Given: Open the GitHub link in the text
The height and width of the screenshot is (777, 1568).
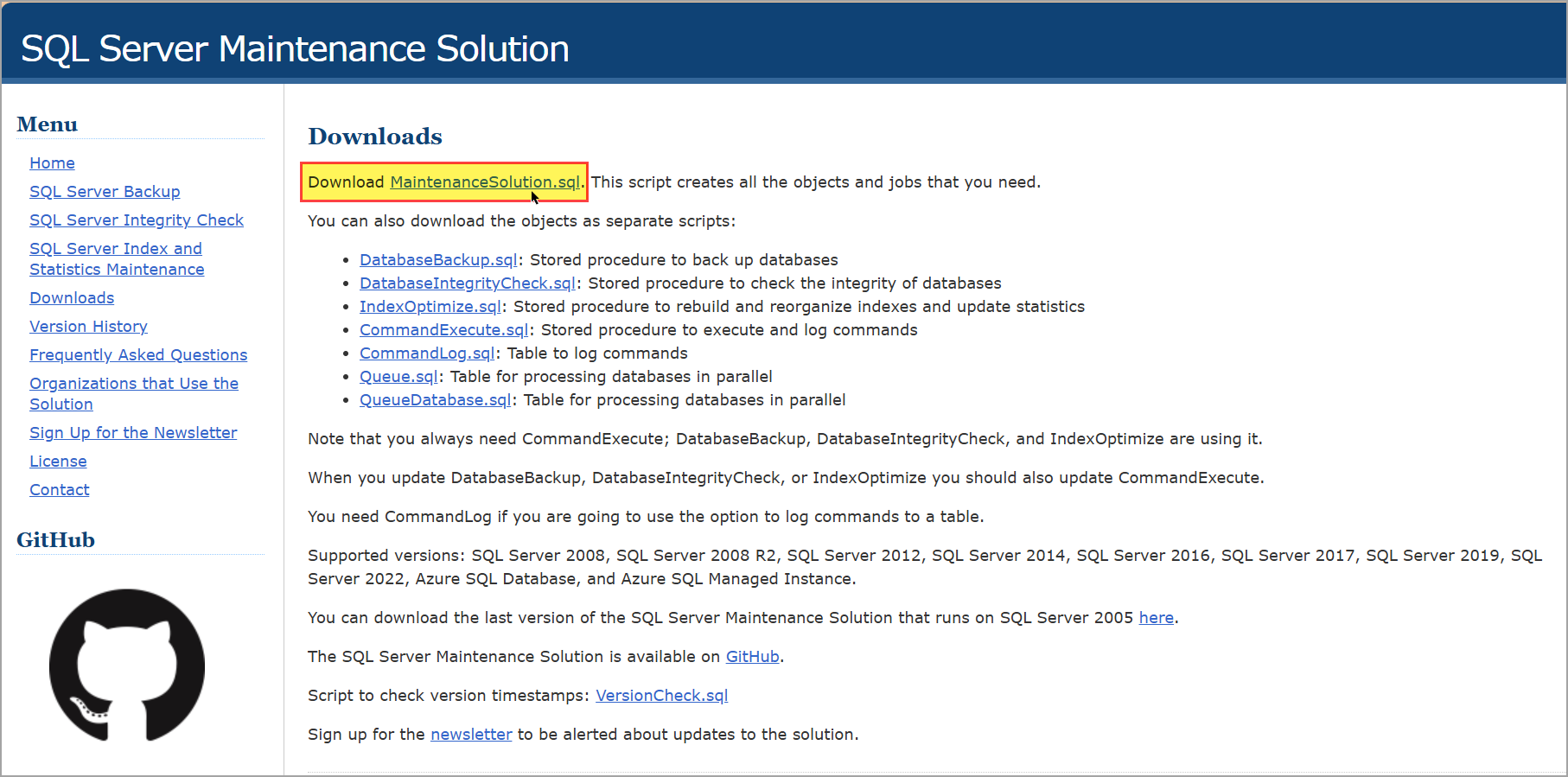Looking at the screenshot, I should 753,657.
